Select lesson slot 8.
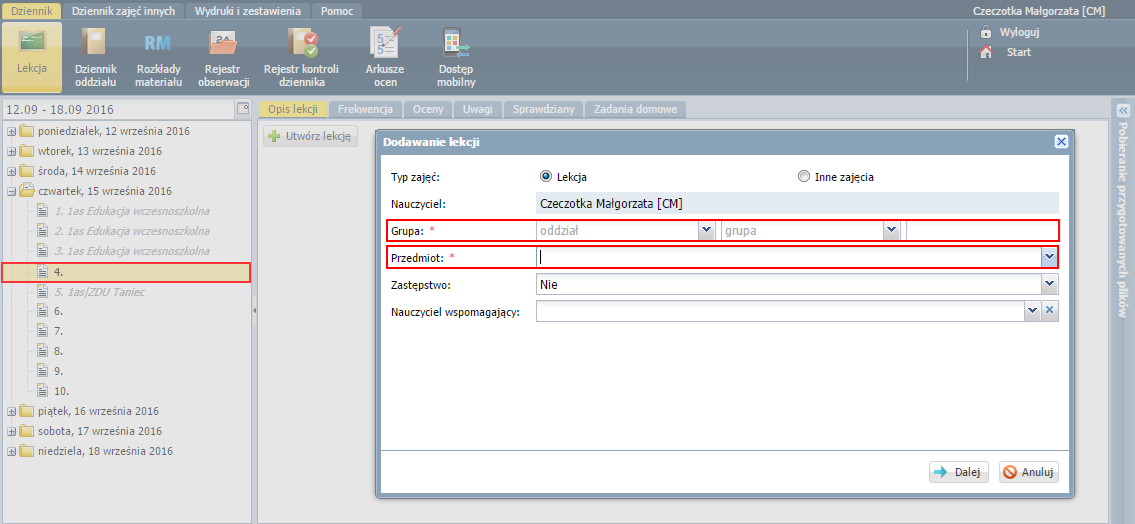The width and height of the screenshot is (1135, 524). coord(59,351)
